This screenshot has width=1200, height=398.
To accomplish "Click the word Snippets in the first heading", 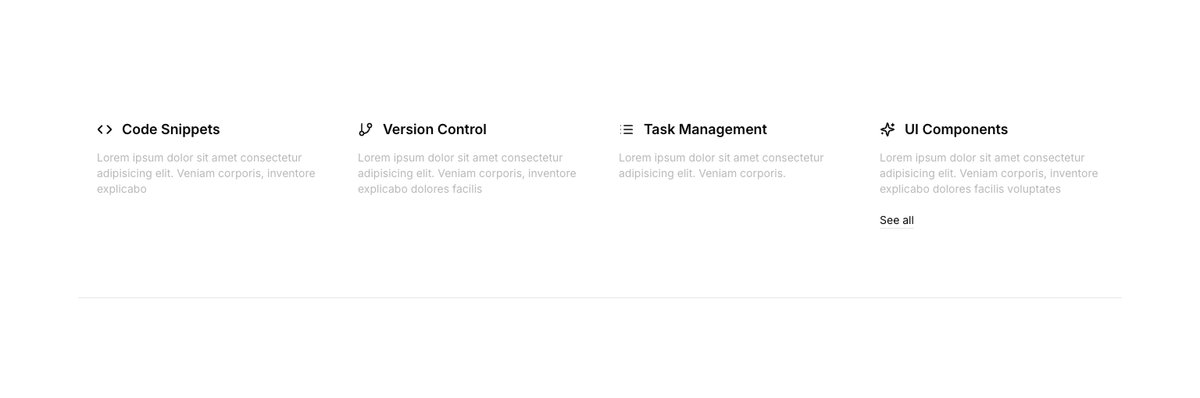I will [x=190, y=129].
